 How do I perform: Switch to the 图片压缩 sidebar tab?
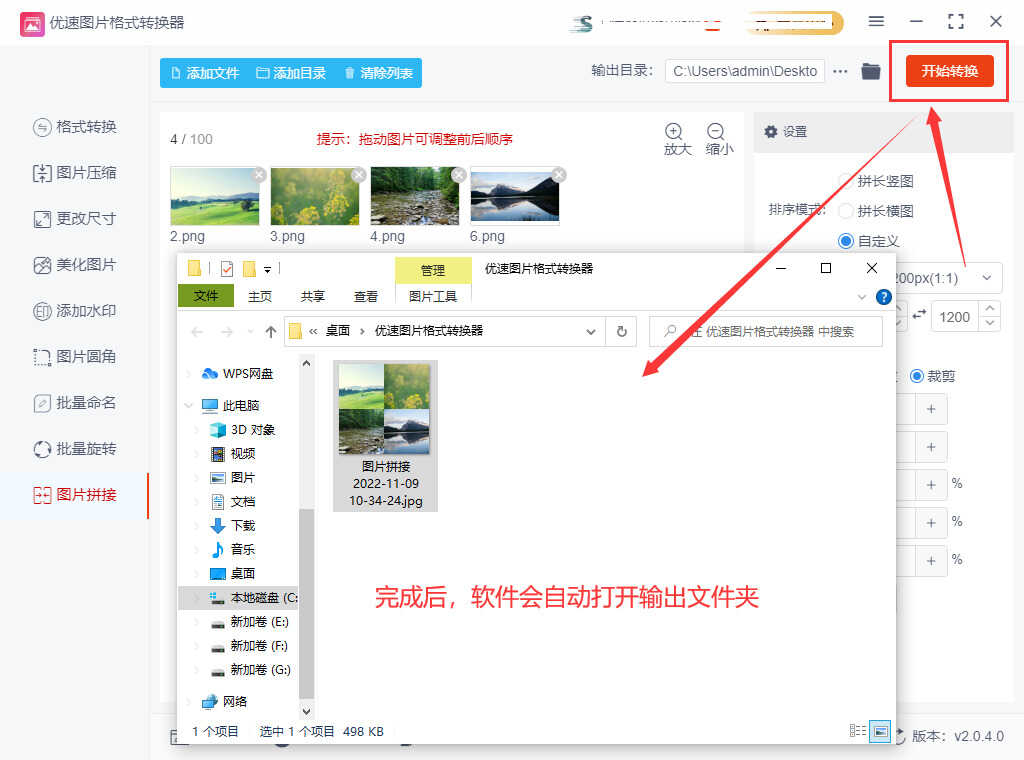(75, 173)
